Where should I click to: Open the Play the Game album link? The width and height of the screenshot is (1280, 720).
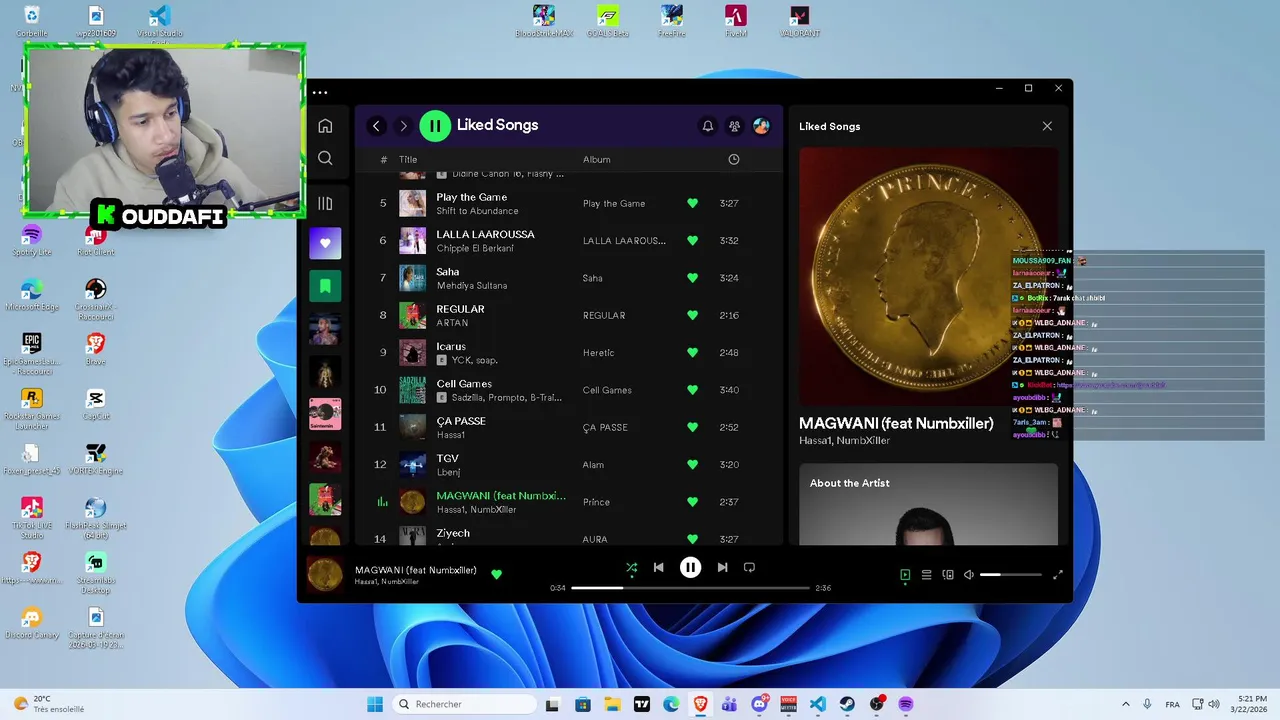click(x=614, y=203)
